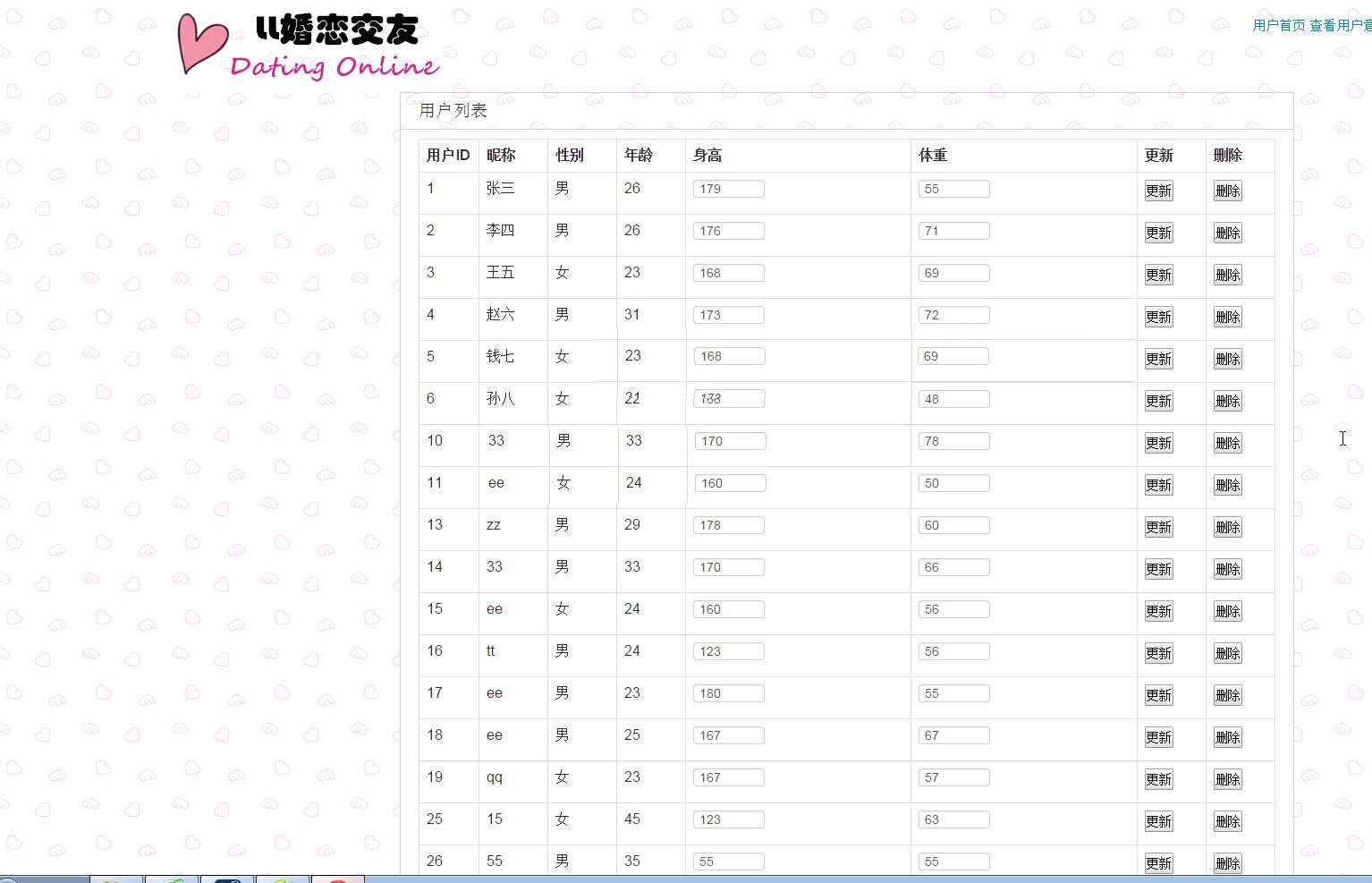Delete user ID 14
Viewport: 1372px width, 883px height.
(1227, 569)
